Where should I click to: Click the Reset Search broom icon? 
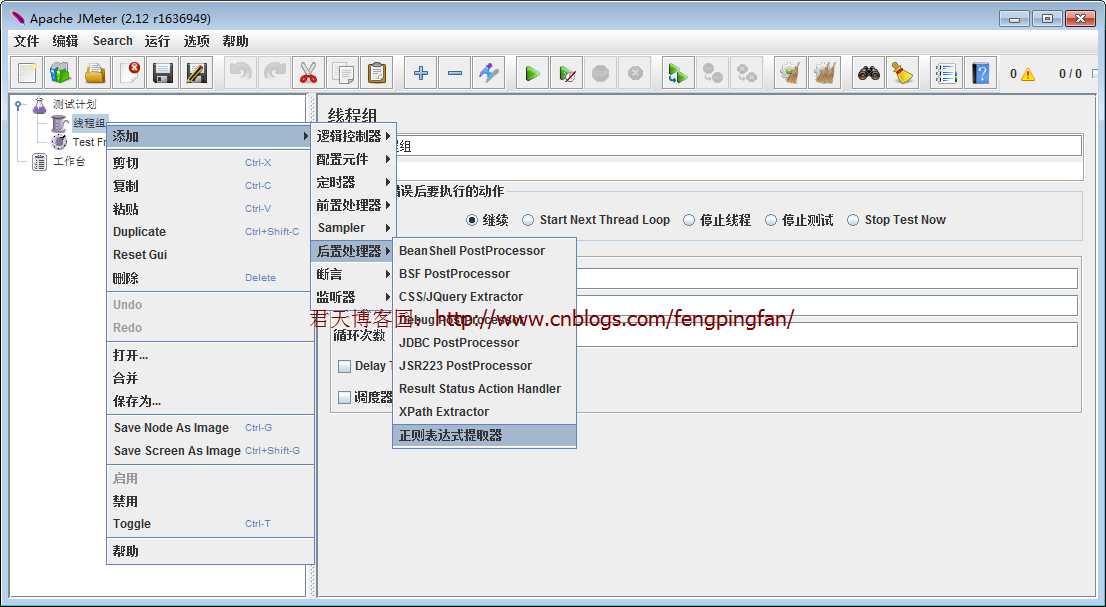point(901,73)
